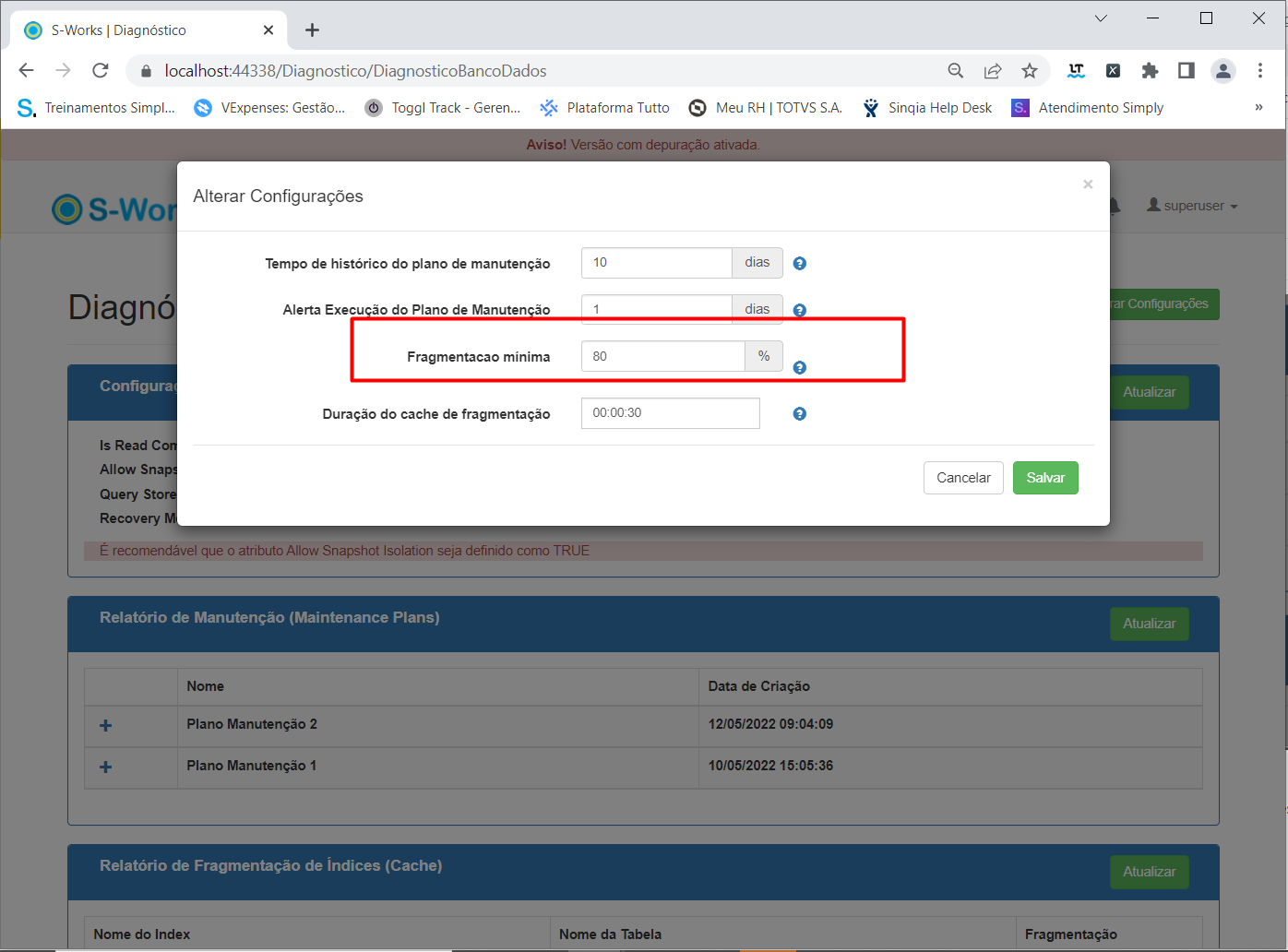Image resolution: width=1288 pixels, height=952 pixels.
Task: Open Chrome profile avatar
Action: [1222, 71]
